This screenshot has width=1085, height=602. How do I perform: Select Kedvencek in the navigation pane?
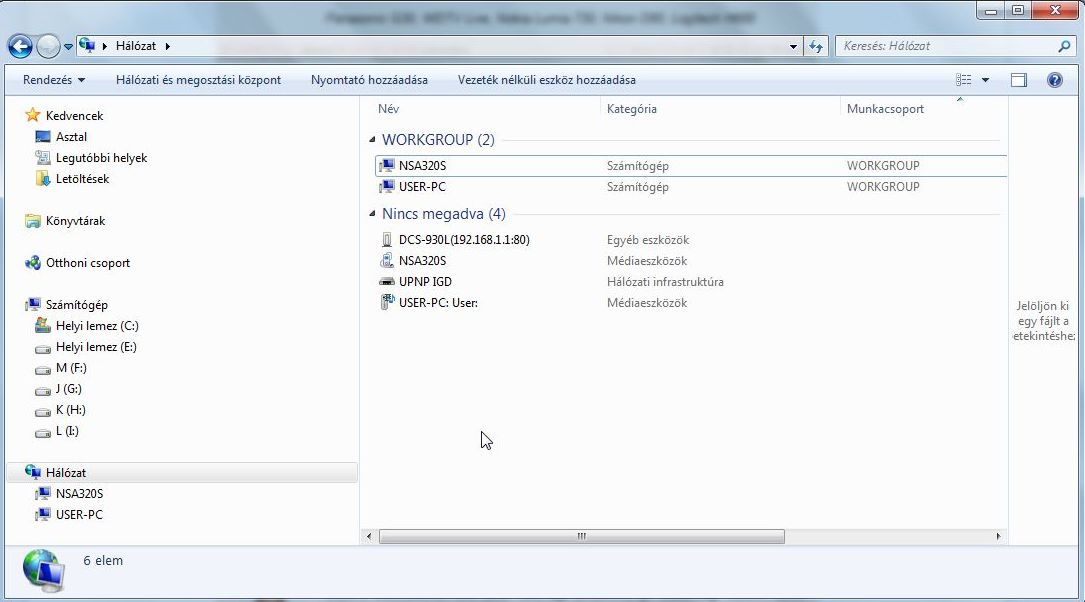74,116
